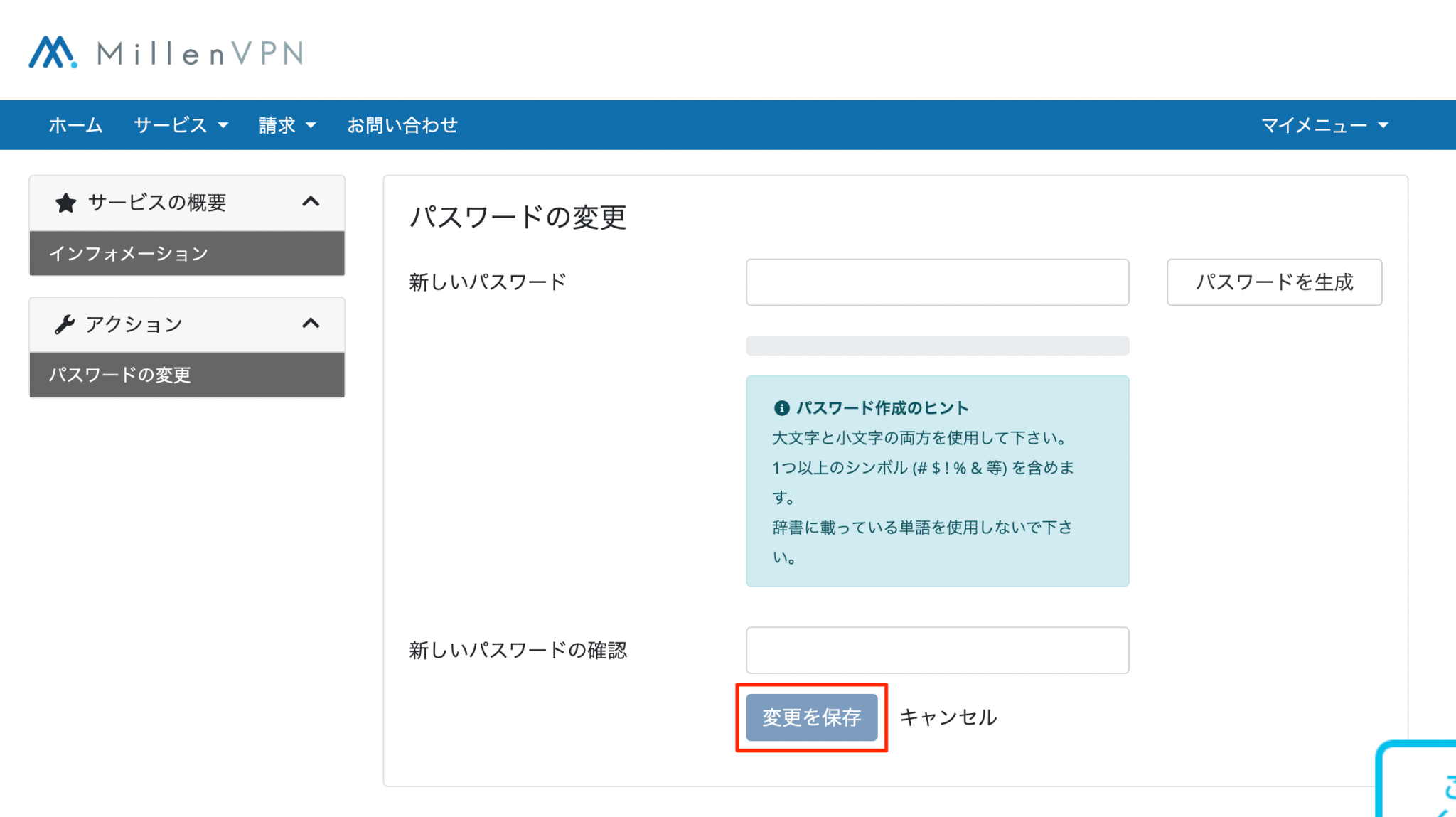Collapse the アクション panel chevron

click(x=311, y=324)
